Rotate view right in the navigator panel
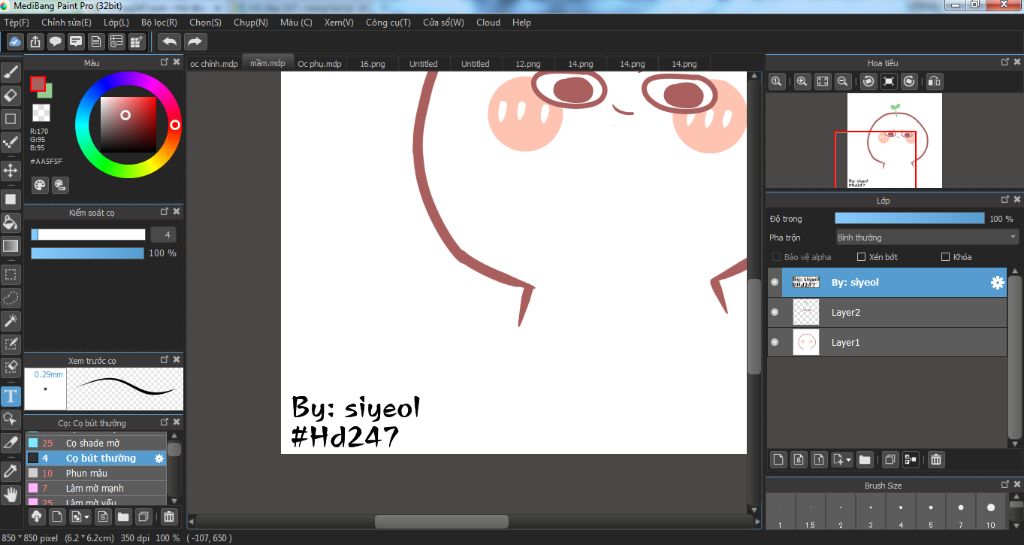 pos(909,82)
